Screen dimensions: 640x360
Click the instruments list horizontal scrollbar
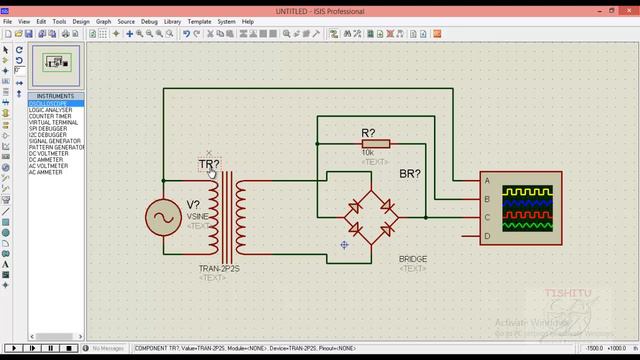pos(56,336)
